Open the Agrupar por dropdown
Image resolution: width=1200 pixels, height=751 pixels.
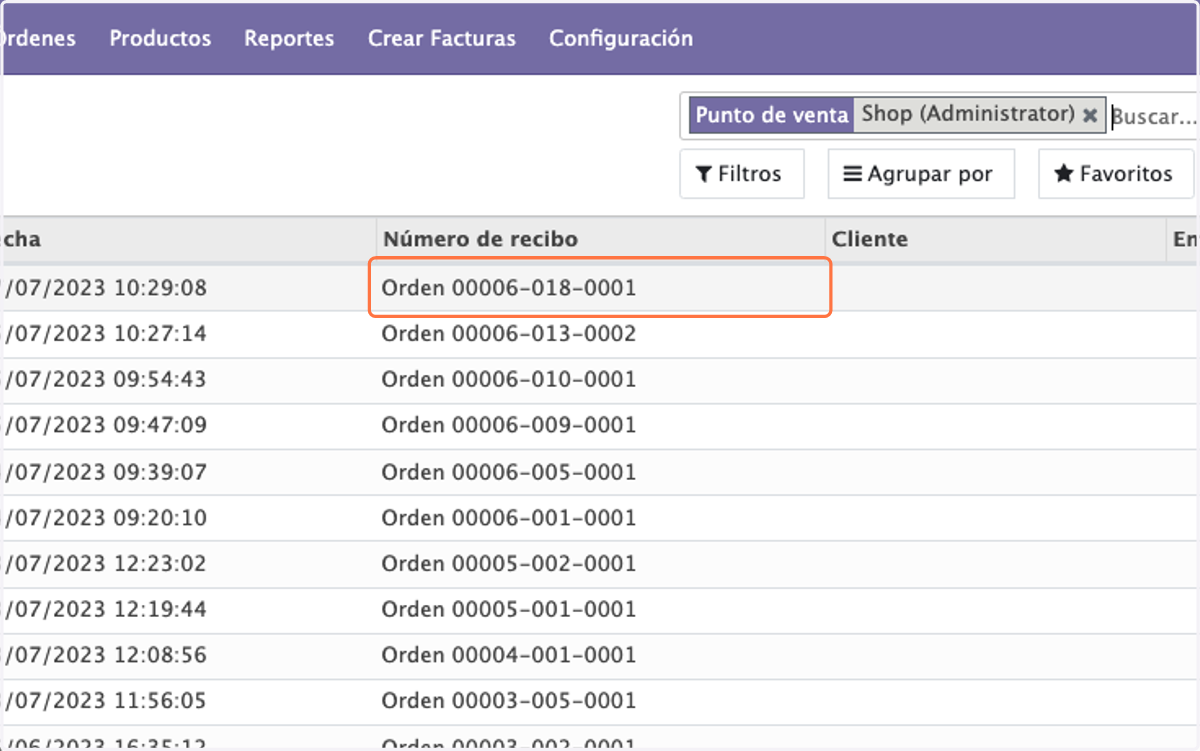921,174
